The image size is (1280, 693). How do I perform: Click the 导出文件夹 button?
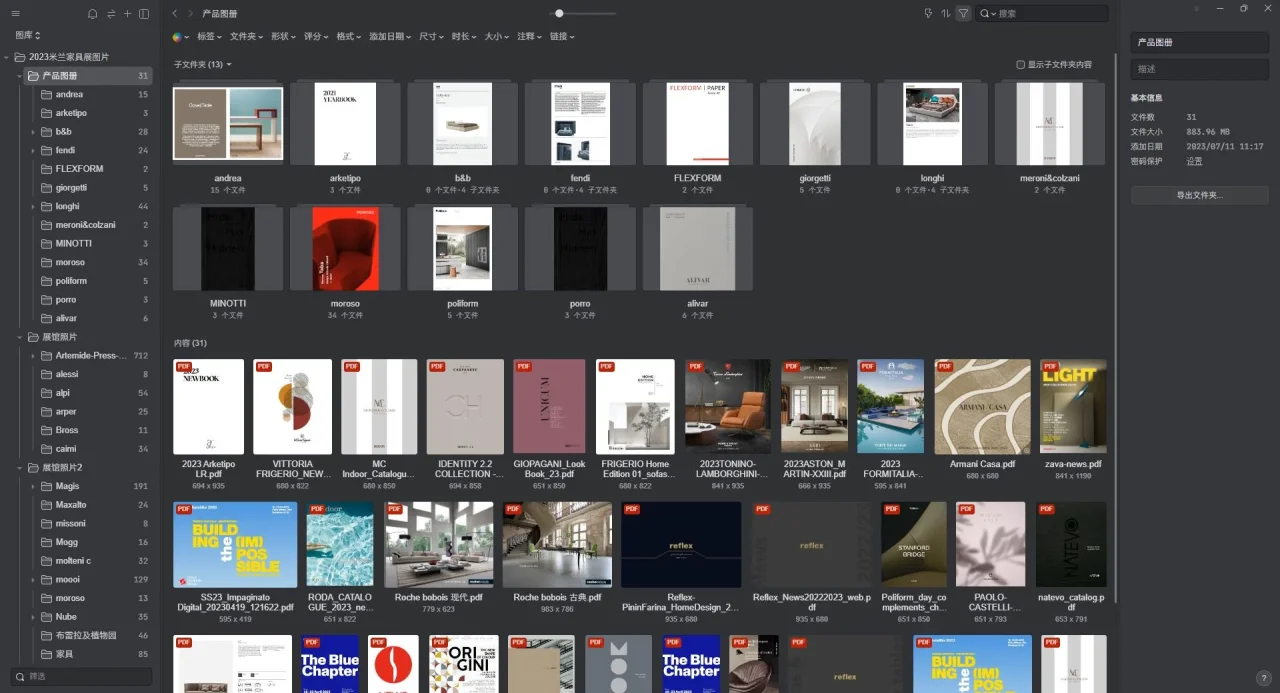click(x=1200, y=195)
